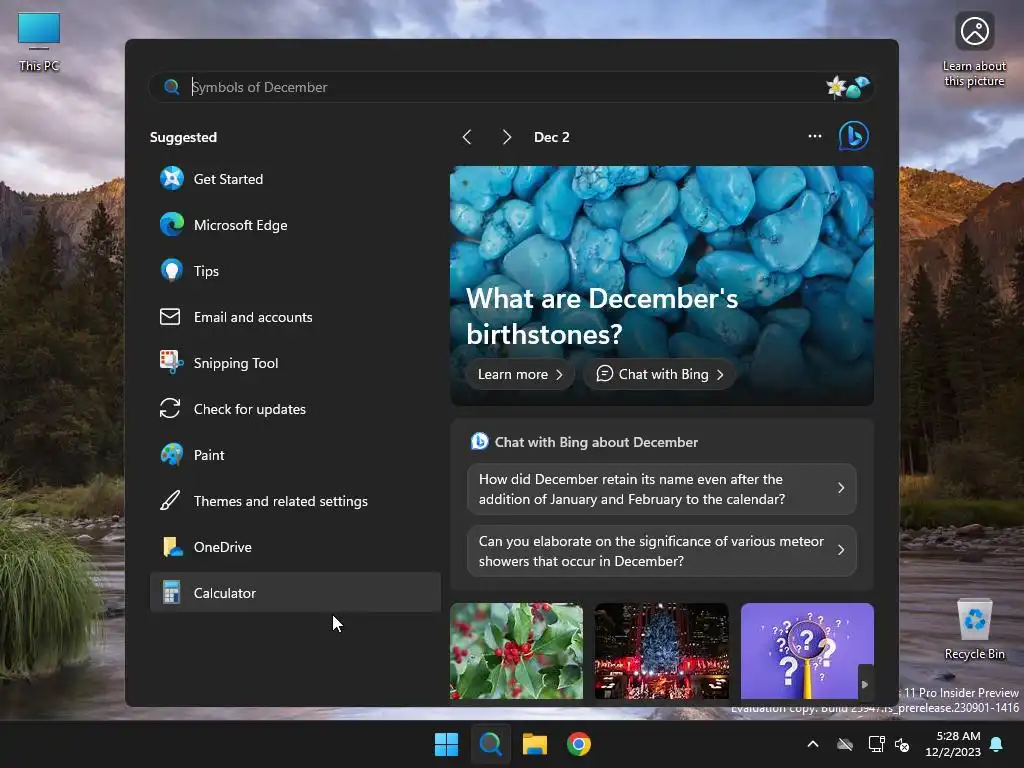Open the holly berries thumbnail

point(516,651)
